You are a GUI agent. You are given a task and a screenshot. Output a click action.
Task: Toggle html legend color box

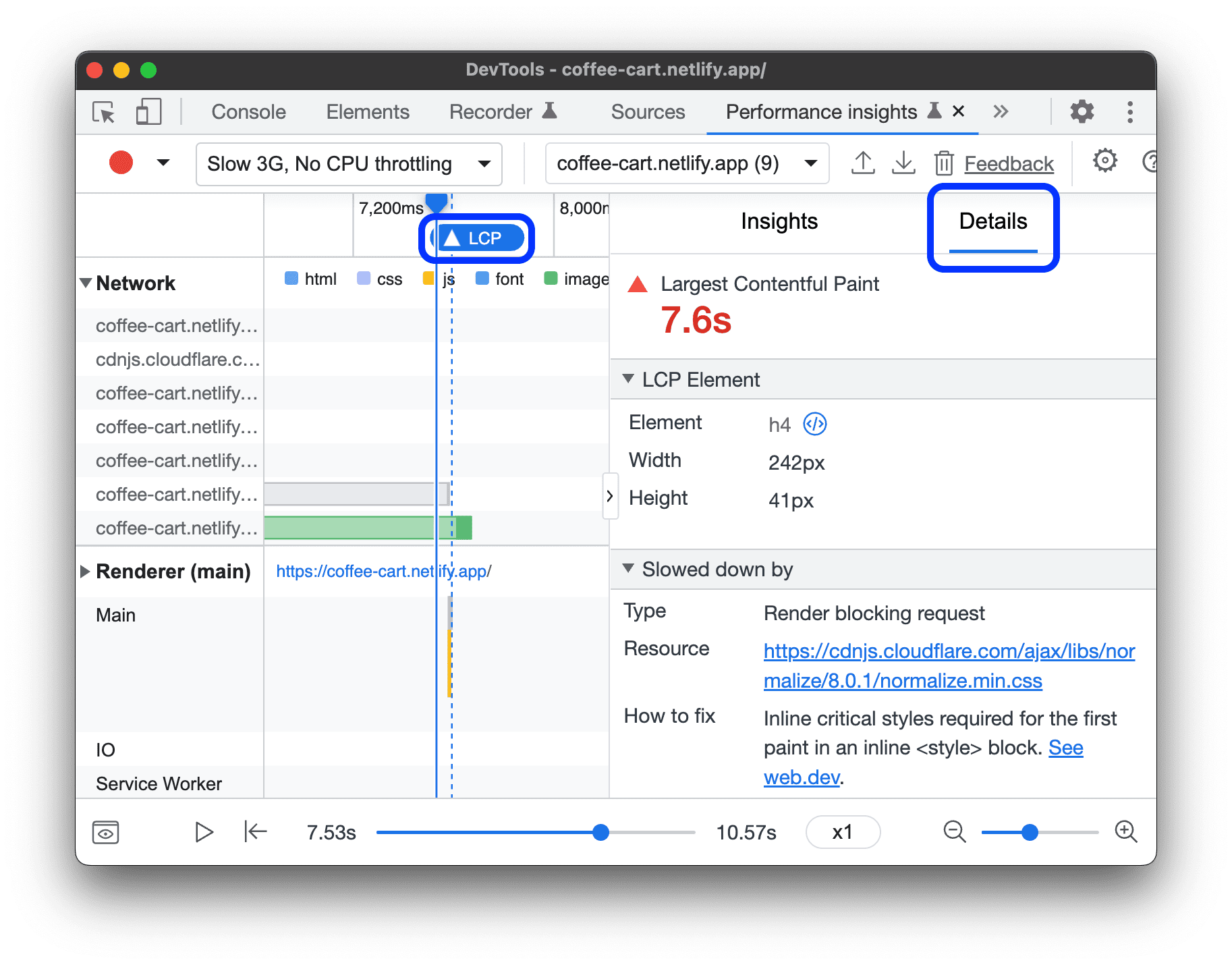(x=291, y=279)
